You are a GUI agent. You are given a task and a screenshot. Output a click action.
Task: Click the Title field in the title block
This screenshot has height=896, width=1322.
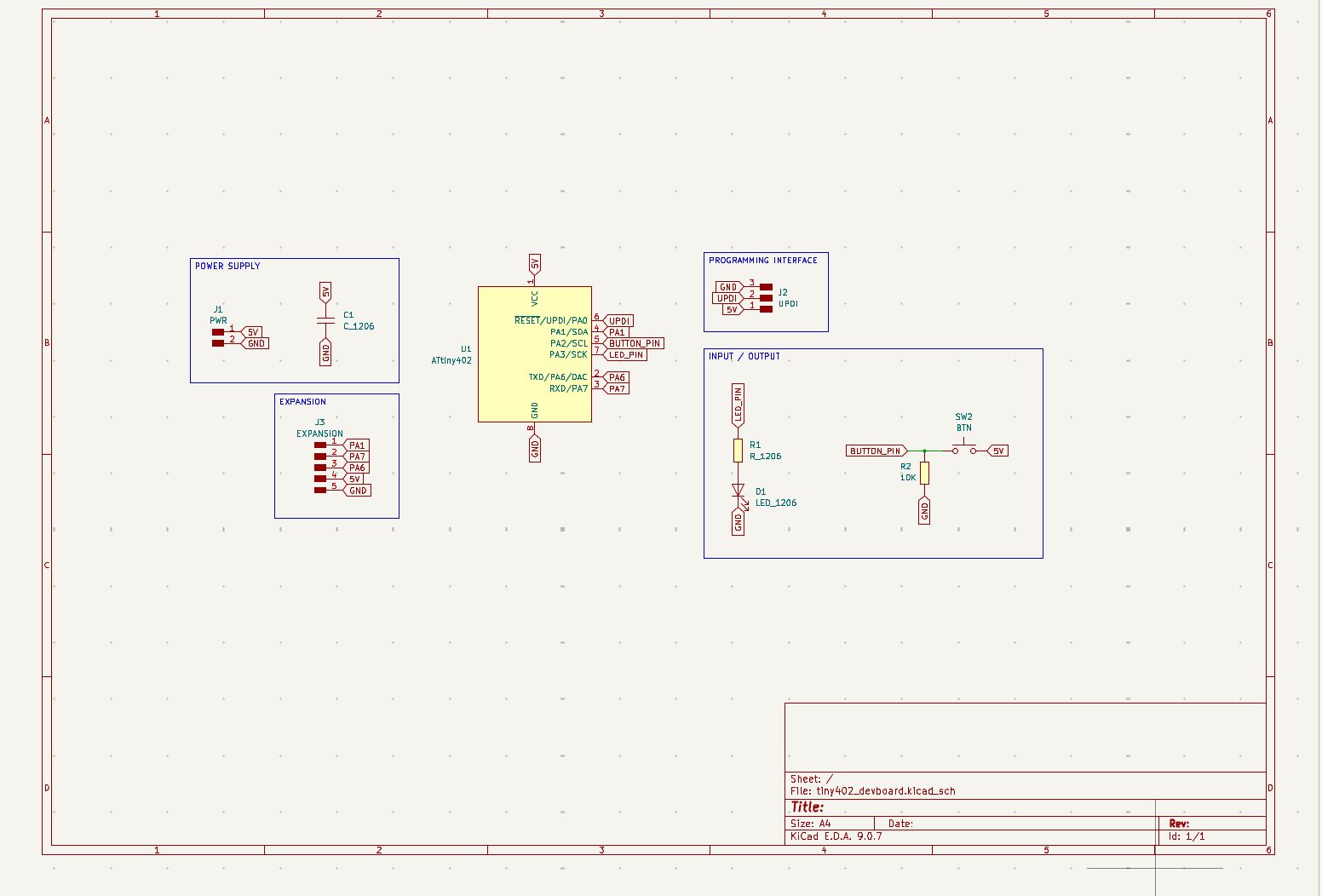click(808, 807)
